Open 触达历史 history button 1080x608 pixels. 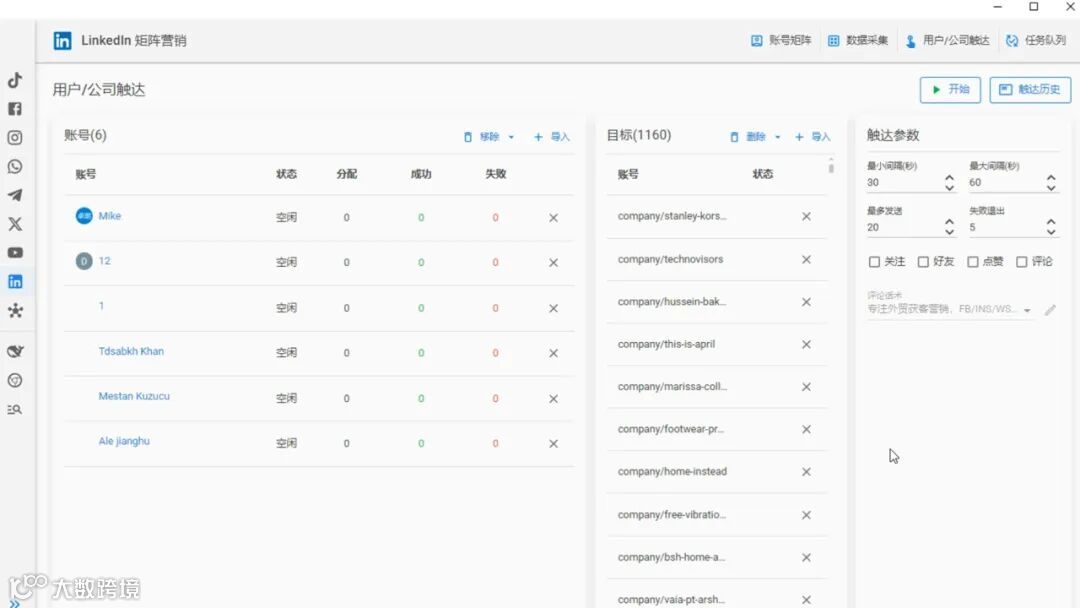point(1030,90)
